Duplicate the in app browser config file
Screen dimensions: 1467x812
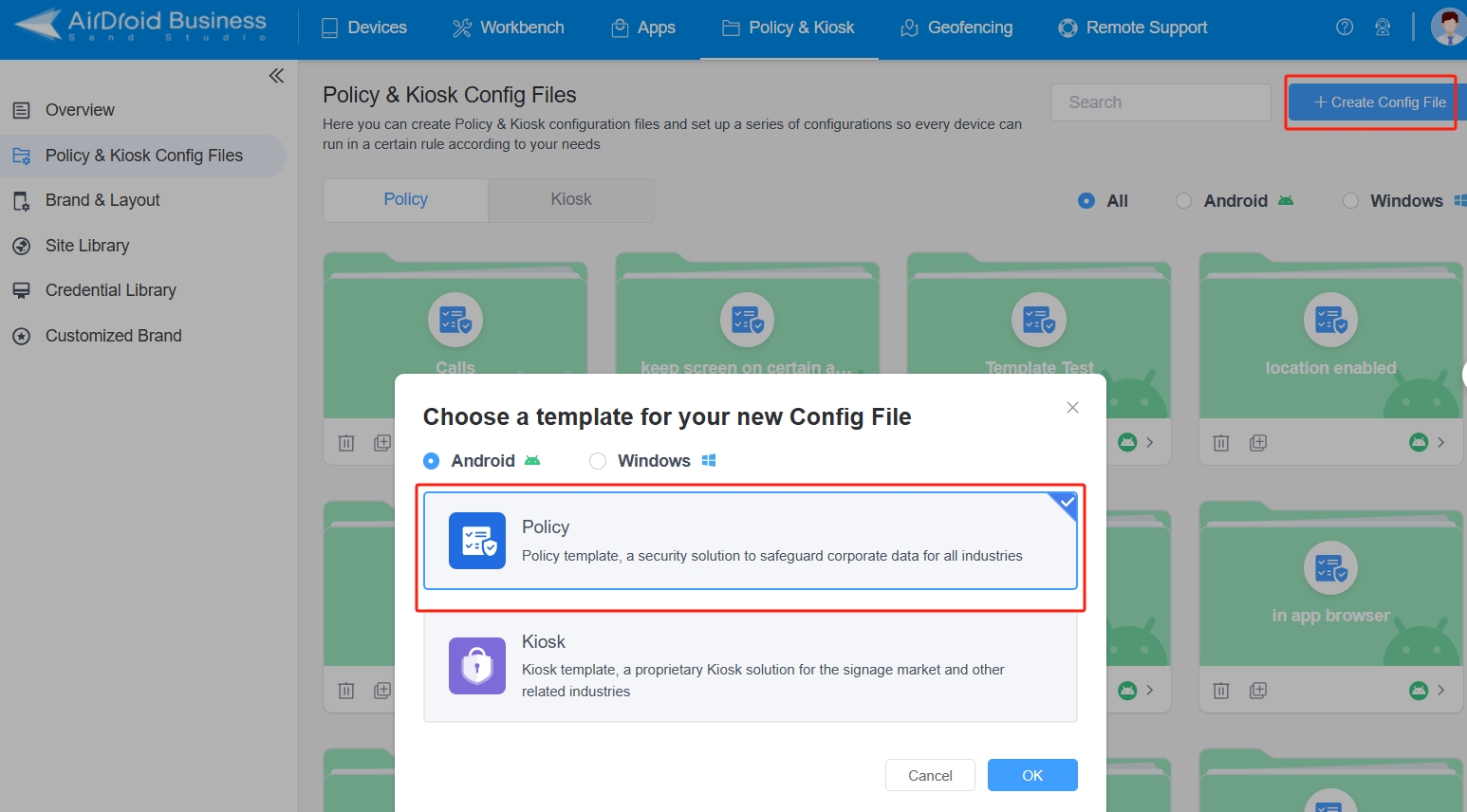(x=1258, y=691)
